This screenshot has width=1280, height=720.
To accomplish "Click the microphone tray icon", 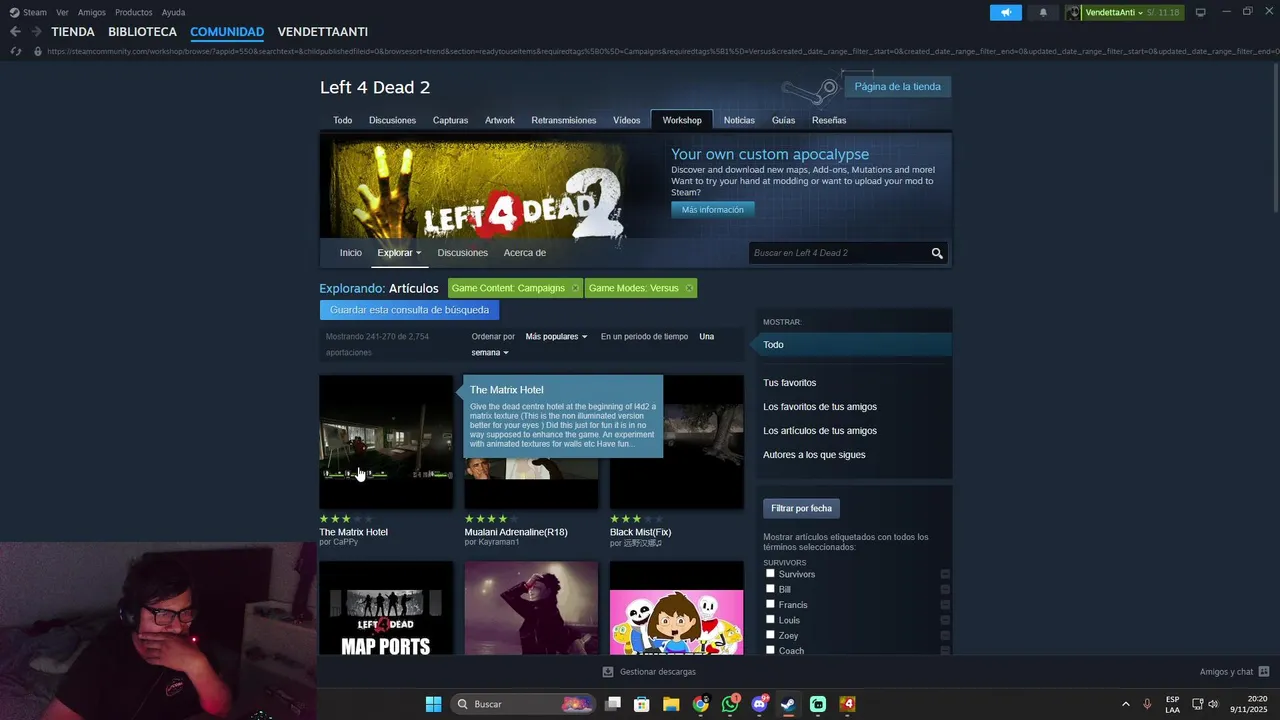I will pos(1147,704).
